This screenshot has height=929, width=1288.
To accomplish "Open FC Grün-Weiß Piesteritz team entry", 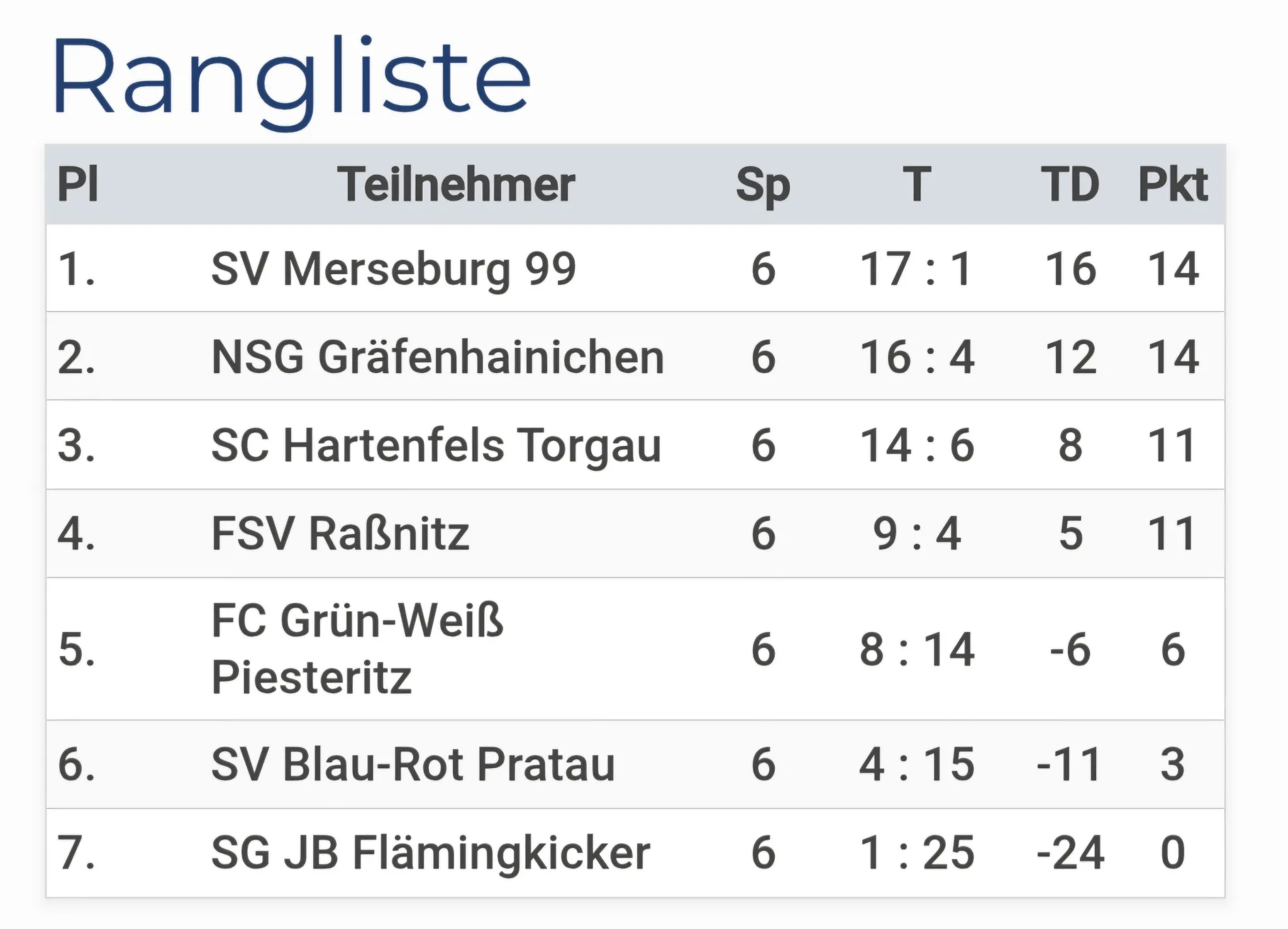I will click(x=357, y=648).
